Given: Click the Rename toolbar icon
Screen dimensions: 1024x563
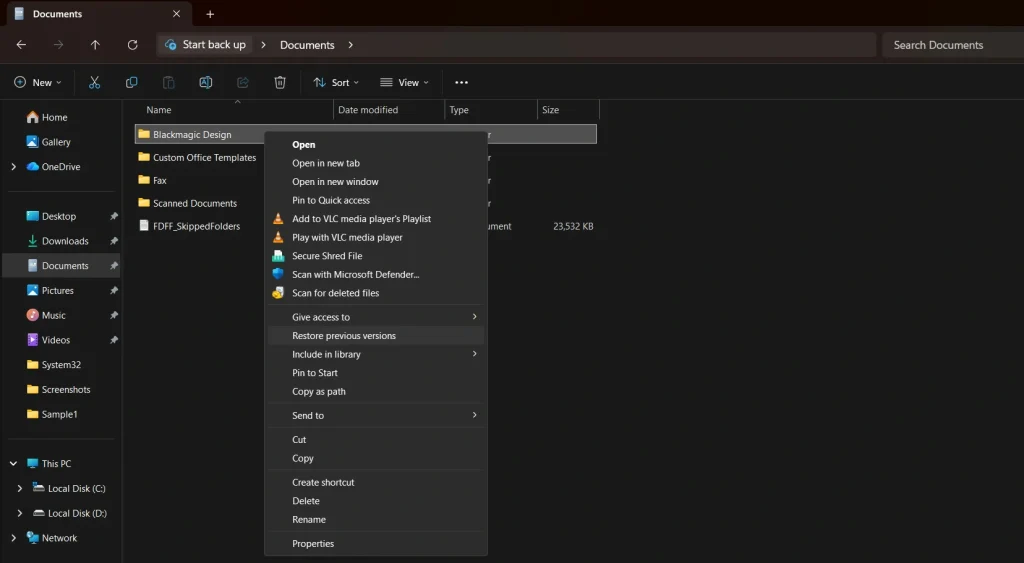Looking at the screenshot, I should click(x=206, y=82).
